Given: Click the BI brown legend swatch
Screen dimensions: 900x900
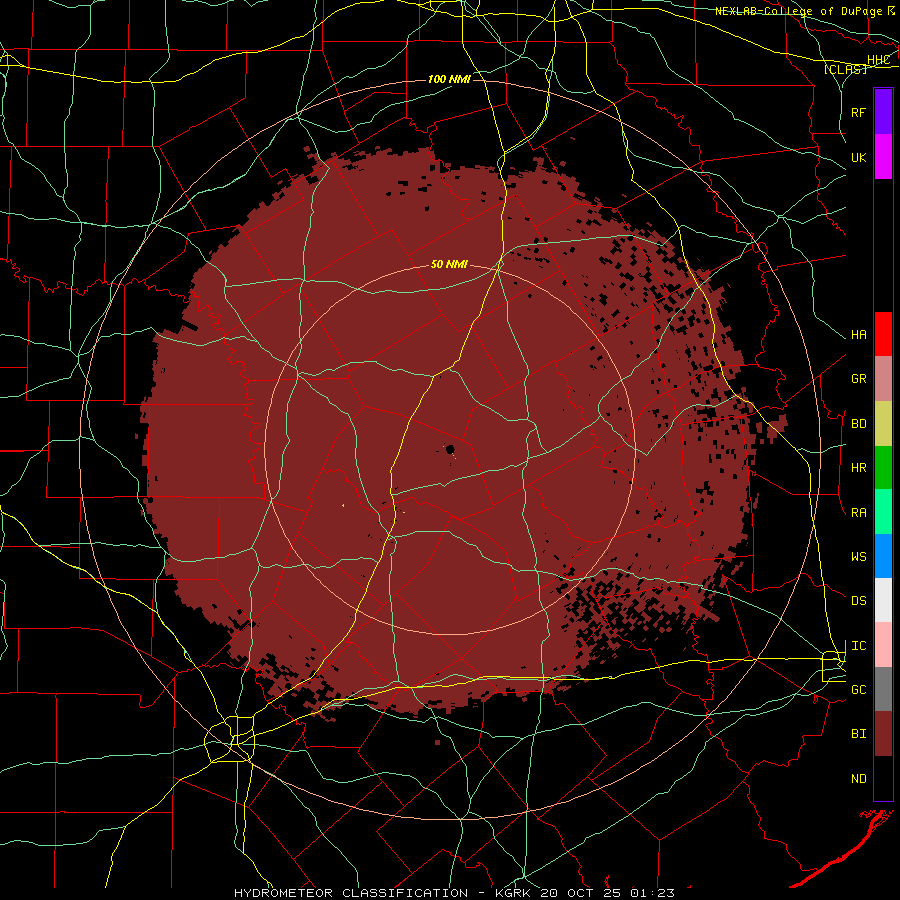Looking at the screenshot, I should pyautogui.click(x=883, y=734).
